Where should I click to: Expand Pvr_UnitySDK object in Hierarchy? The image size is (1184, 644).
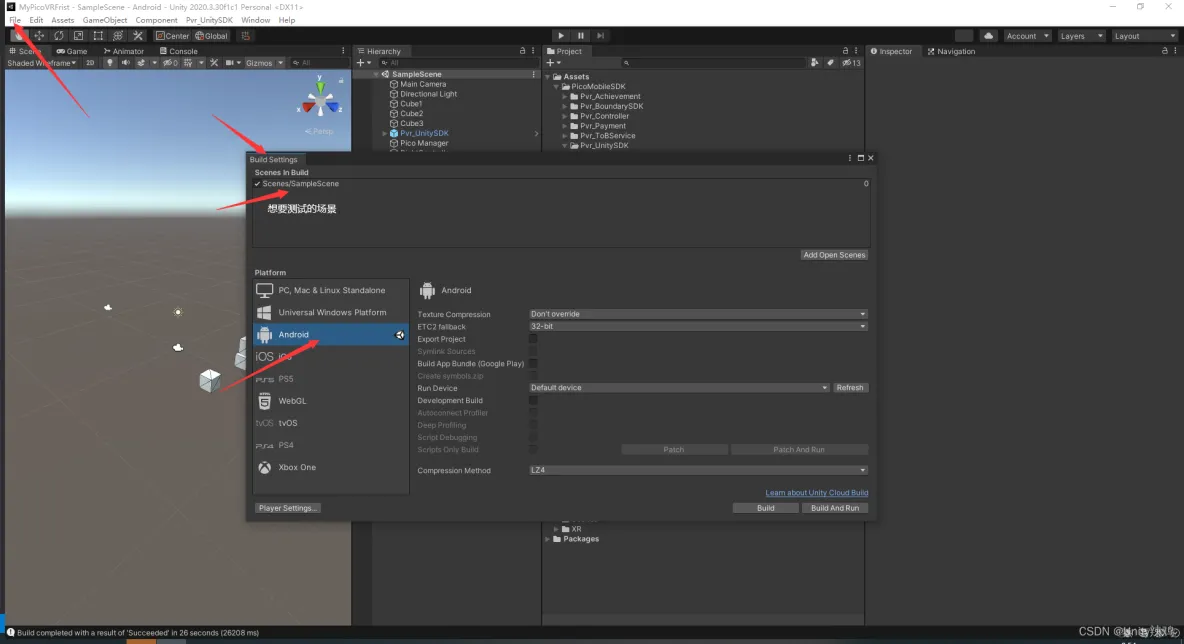(384, 133)
